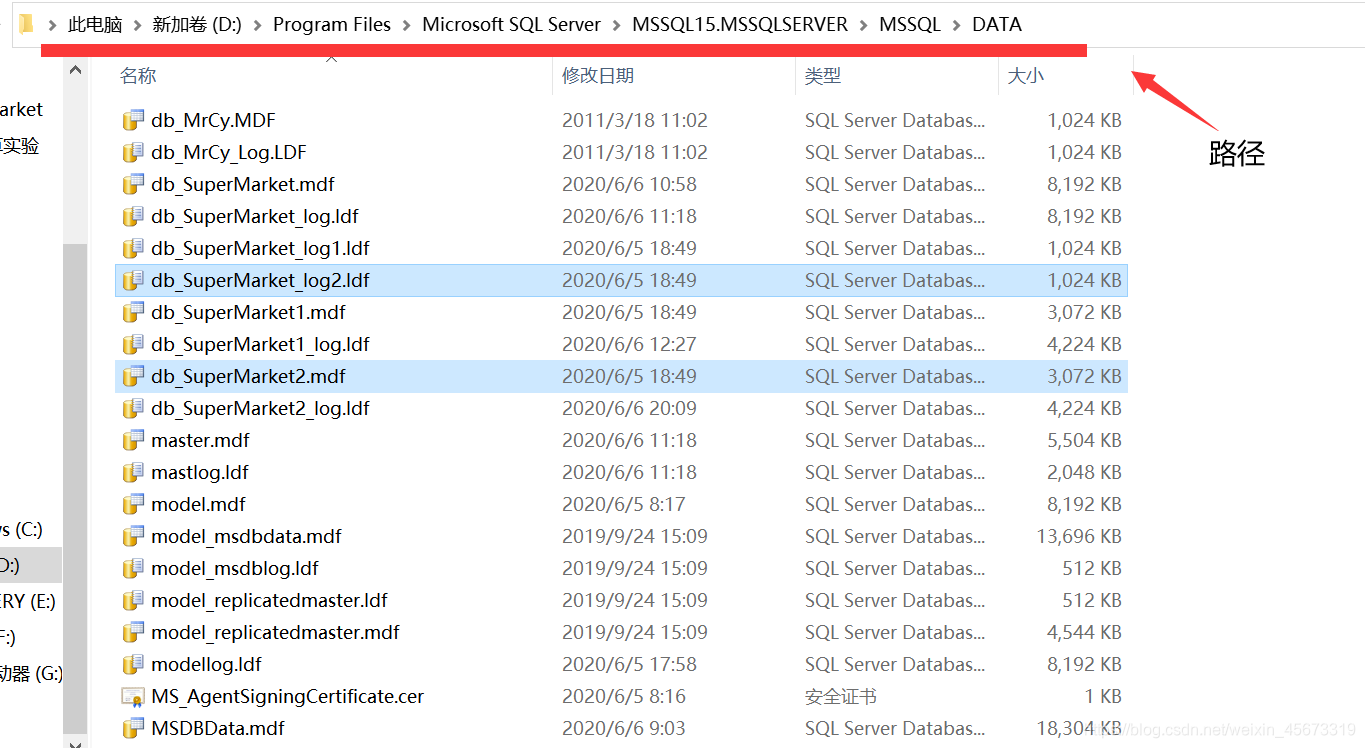Click the model.mdf file icon

[x=132, y=504]
